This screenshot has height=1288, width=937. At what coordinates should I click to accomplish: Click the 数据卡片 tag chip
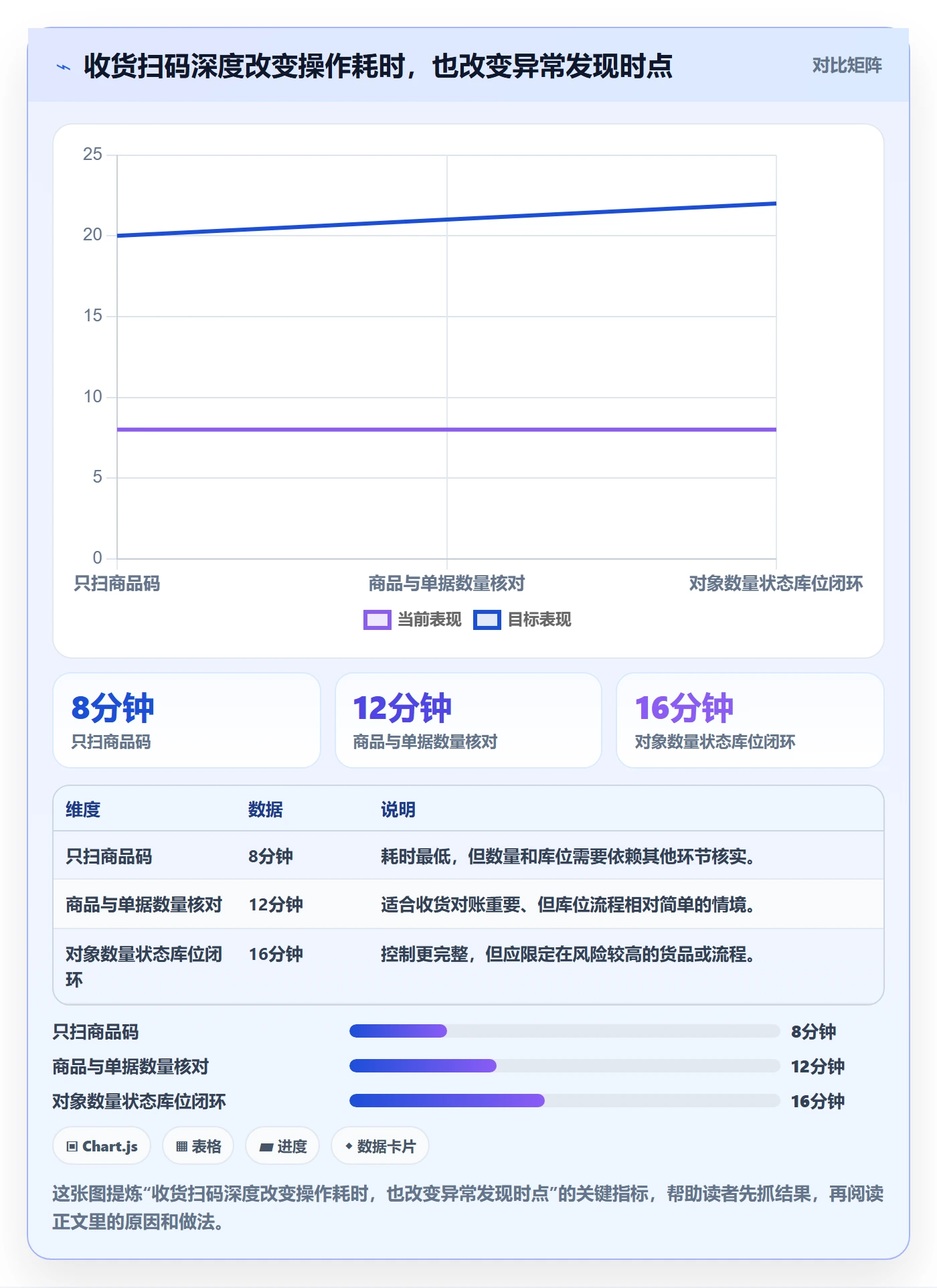pos(380,1146)
